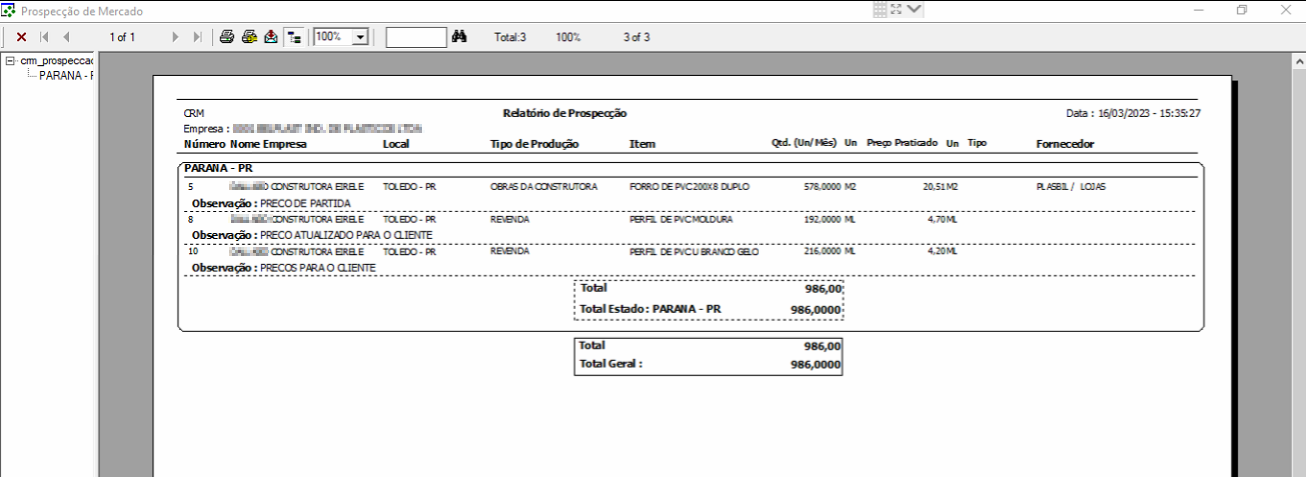Toggle the group tree panel
The height and width of the screenshot is (477, 1306).
[294, 37]
